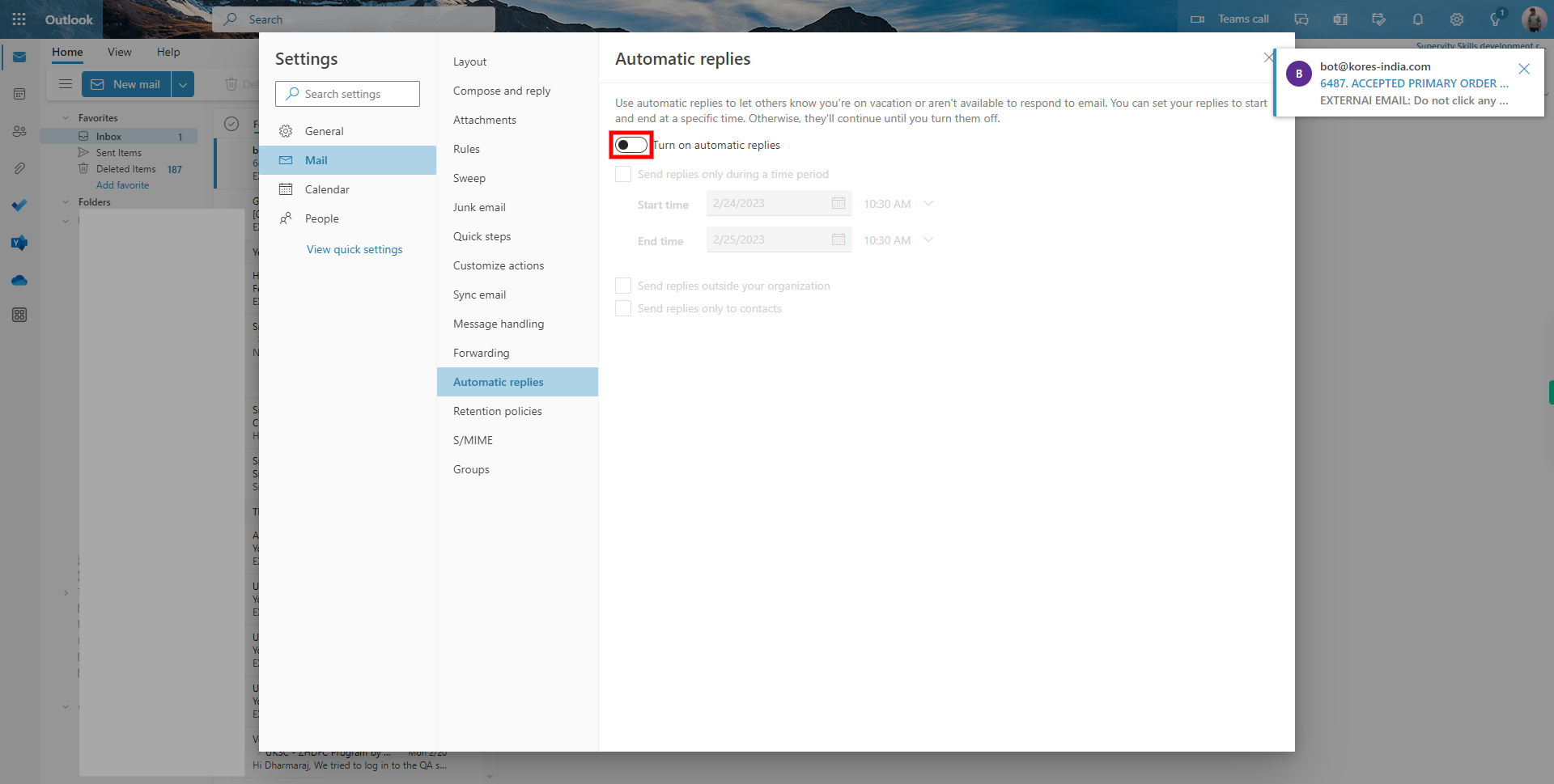Open Quick steps settings
1554x784 pixels.
point(517,236)
